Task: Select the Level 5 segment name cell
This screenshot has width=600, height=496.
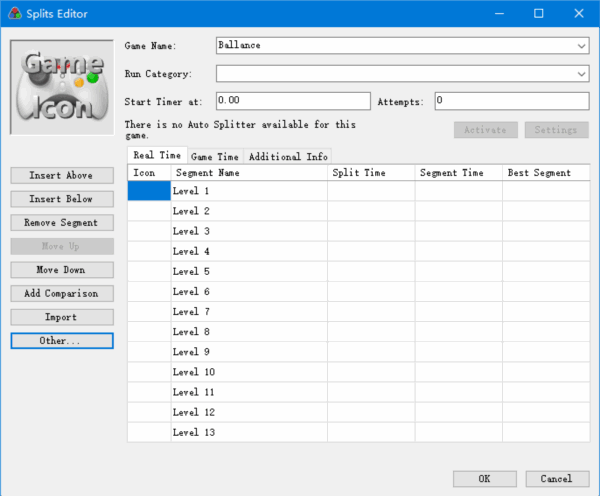Action: 249,271
